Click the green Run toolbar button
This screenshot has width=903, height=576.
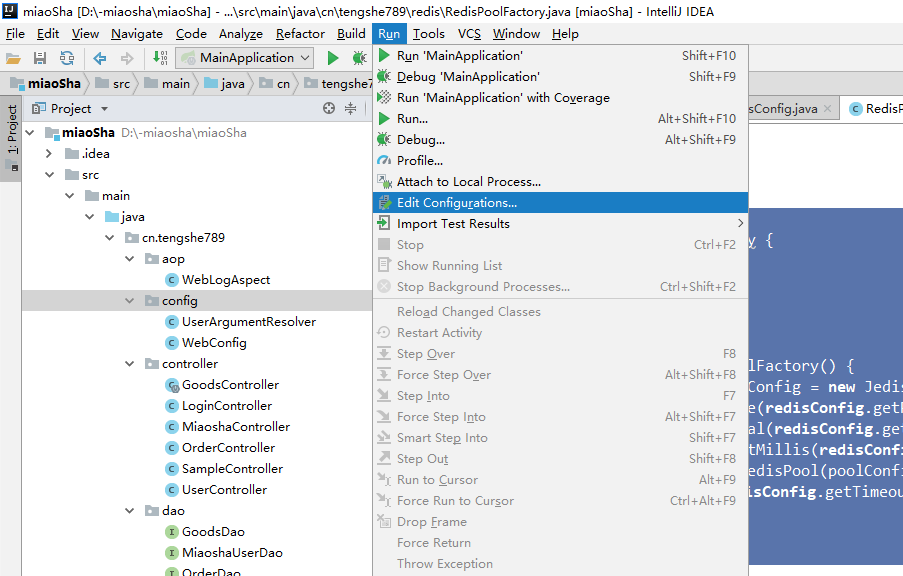[332, 58]
